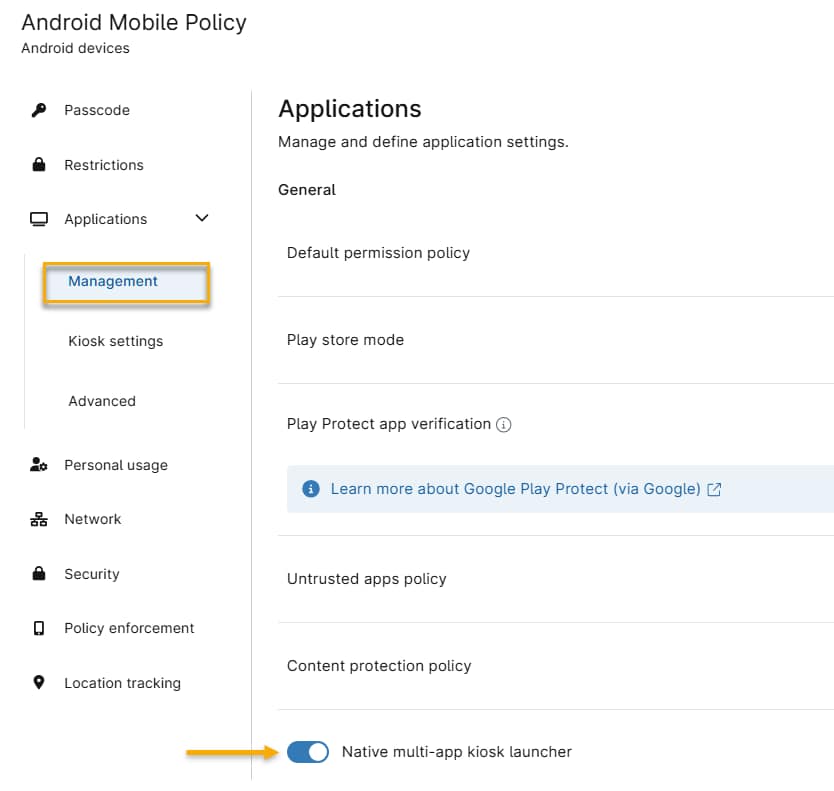The width and height of the screenshot is (834, 791).
Task: Toggle Native multi-app kiosk launcher switch
Action: pyautogui.click(x=307, y=752)
